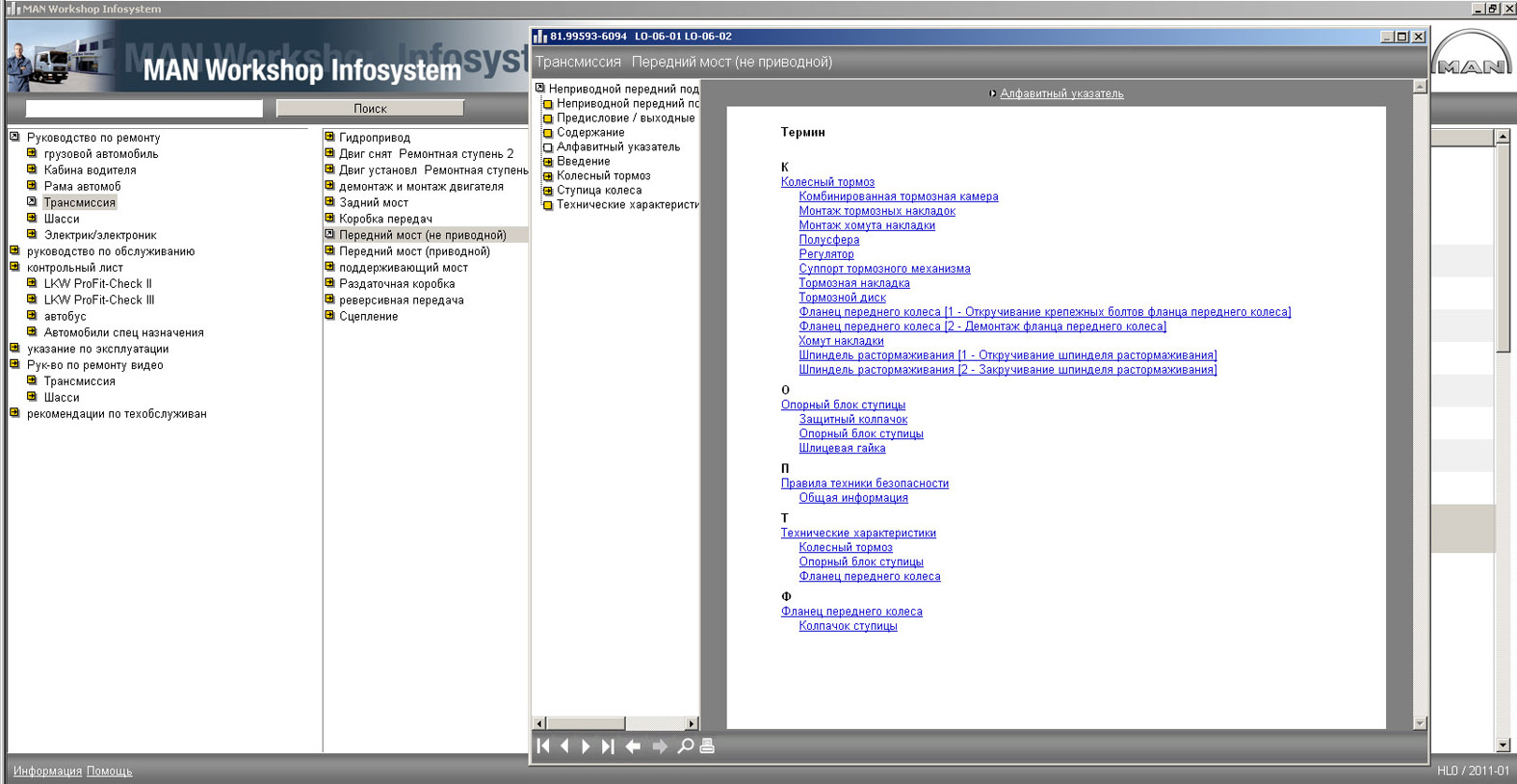The image size is (1517, 784).
Task: Expand the Коробка передач folder icon
Action: pos(329,219)
